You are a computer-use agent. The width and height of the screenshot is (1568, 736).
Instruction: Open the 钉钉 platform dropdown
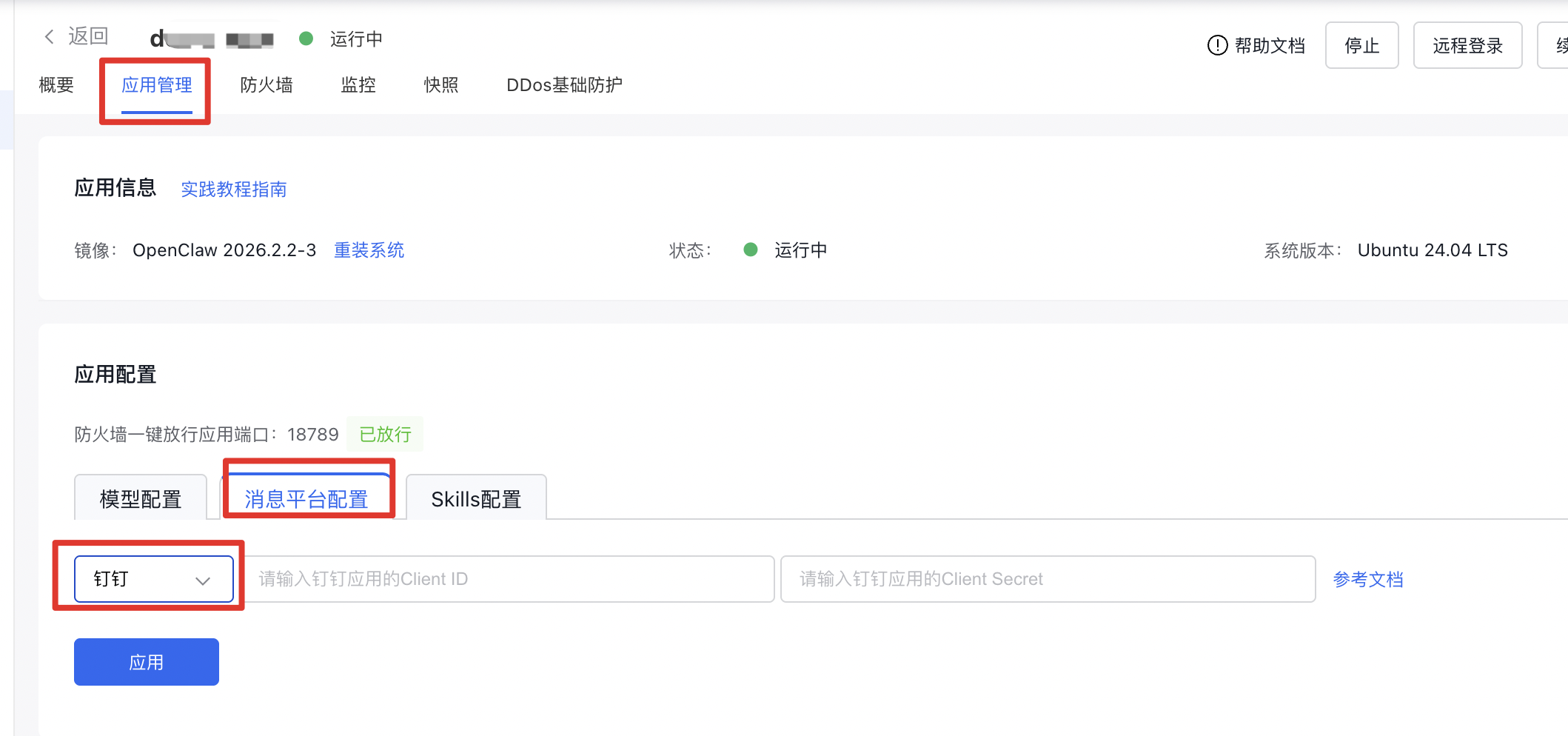[153, 579]
